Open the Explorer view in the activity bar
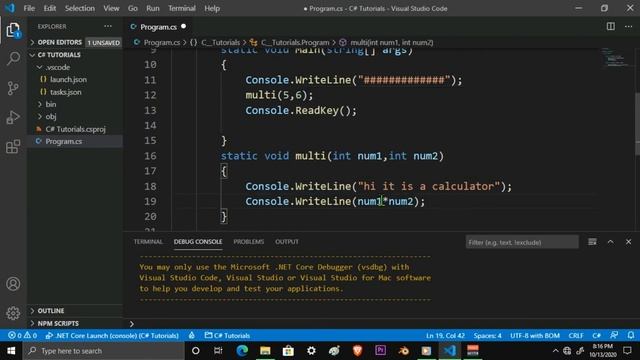This screenshot has height=360, width=640. 13,30
